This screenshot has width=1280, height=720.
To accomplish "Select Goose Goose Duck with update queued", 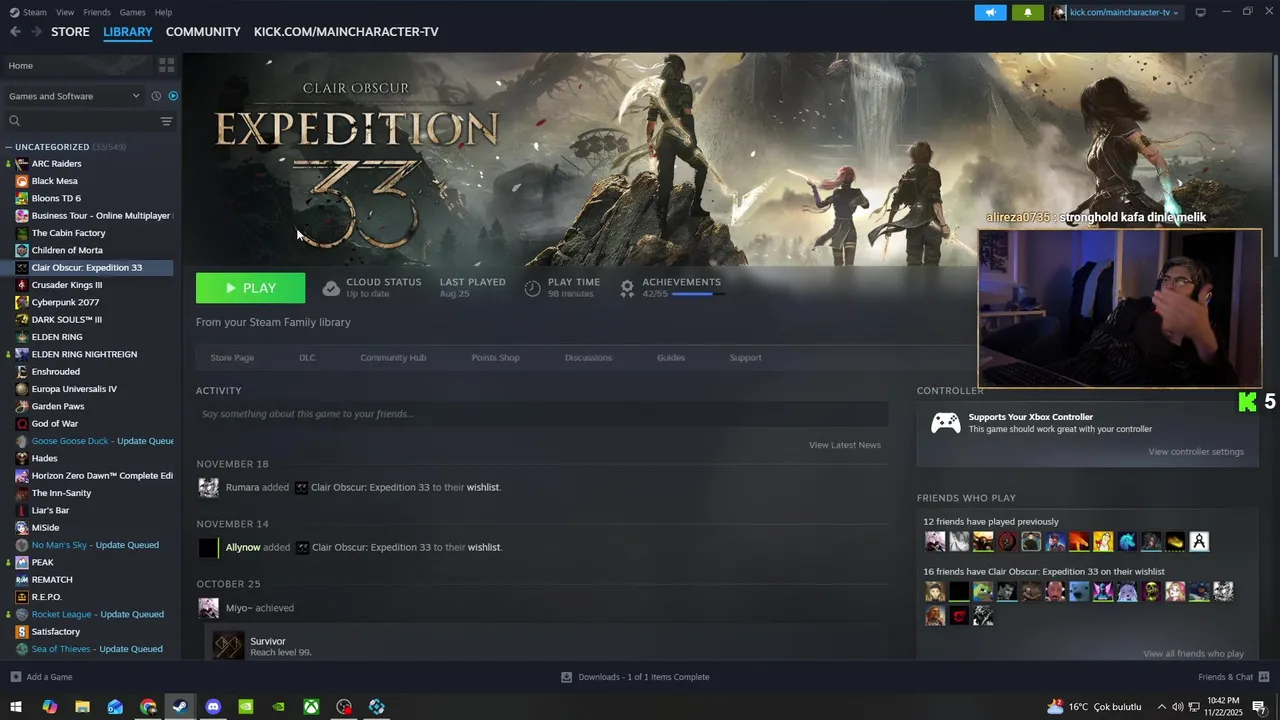I will [x=92, y=441].
